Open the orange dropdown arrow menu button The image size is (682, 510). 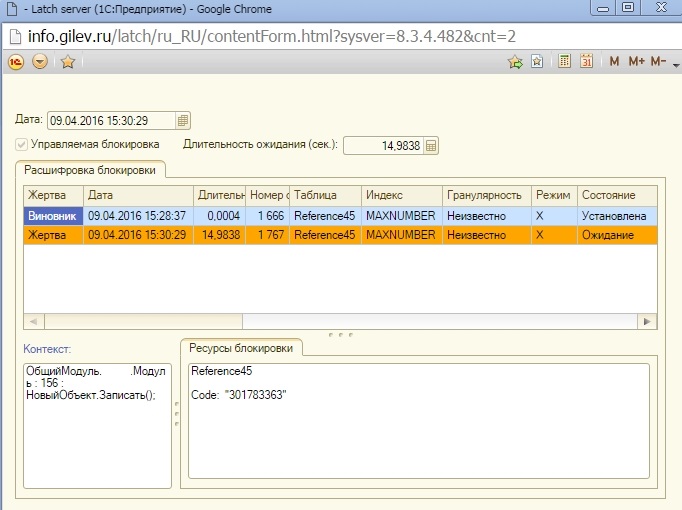(x=40, y=62)
